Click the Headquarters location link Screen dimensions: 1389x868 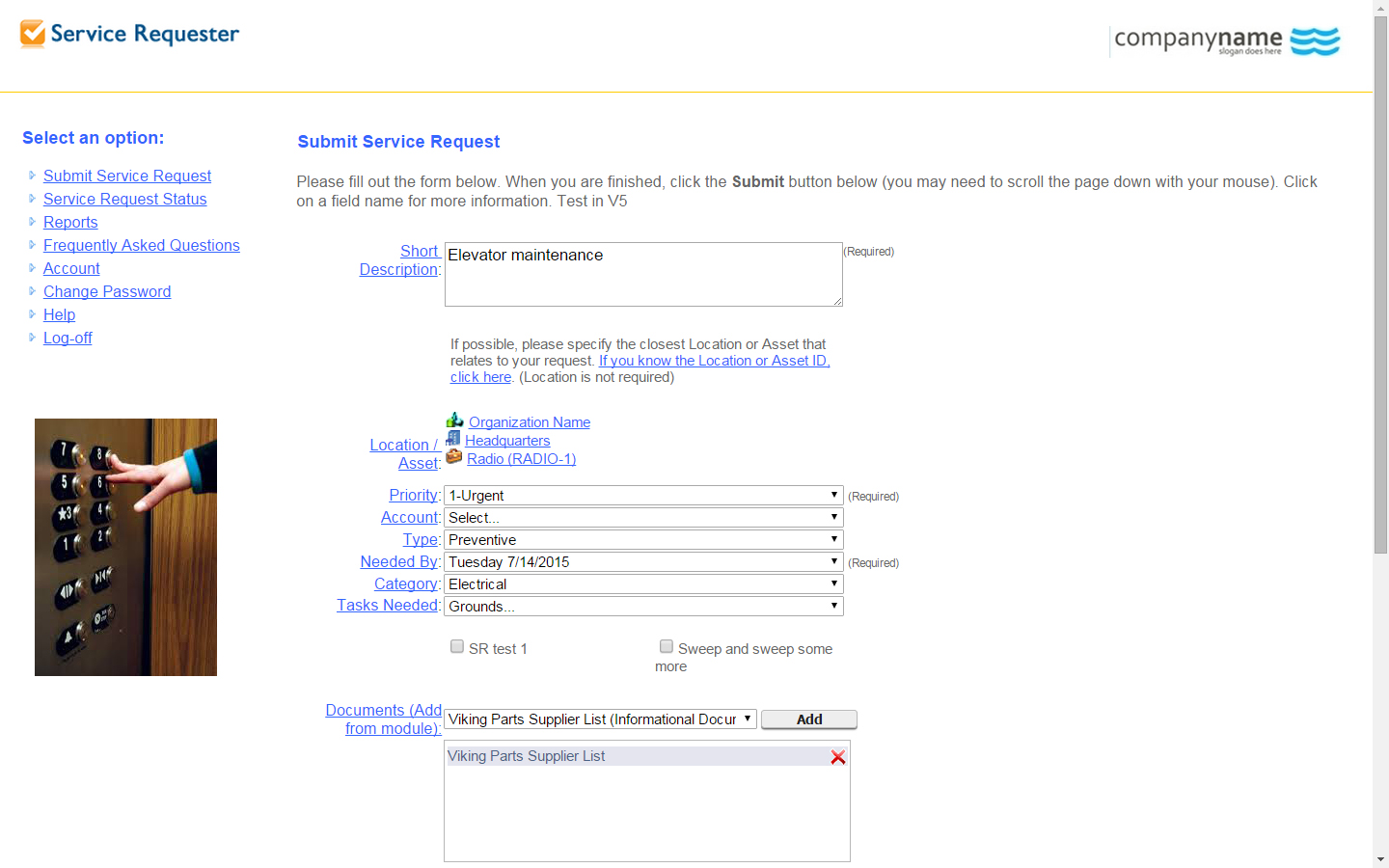tap(507, 441)
